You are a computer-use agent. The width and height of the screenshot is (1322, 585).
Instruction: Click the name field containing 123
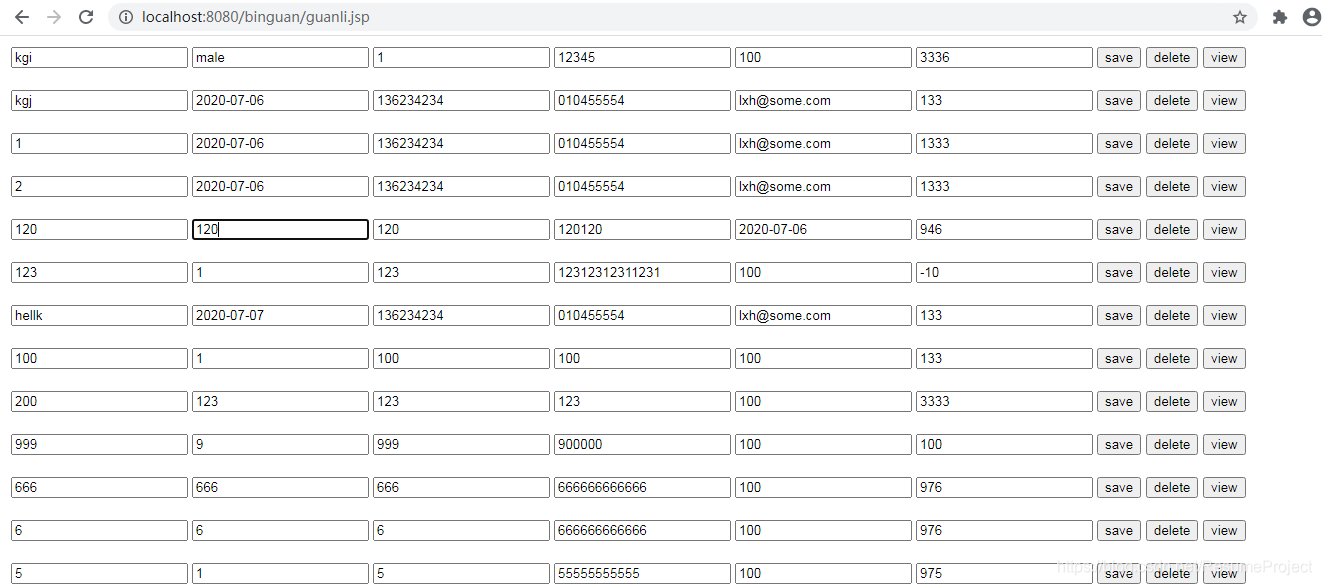point(99,273)
